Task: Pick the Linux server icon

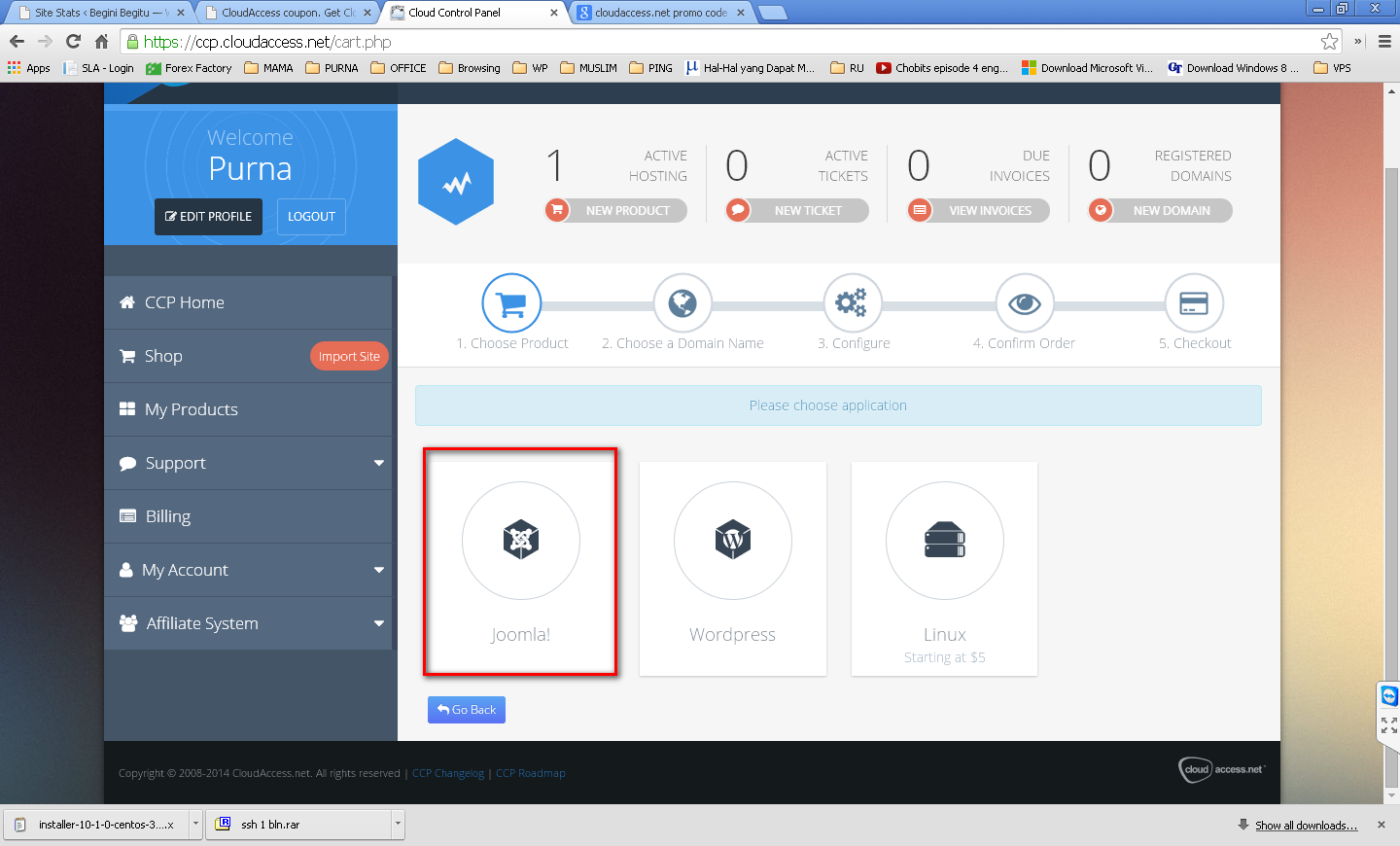Action: coord(945,540)
